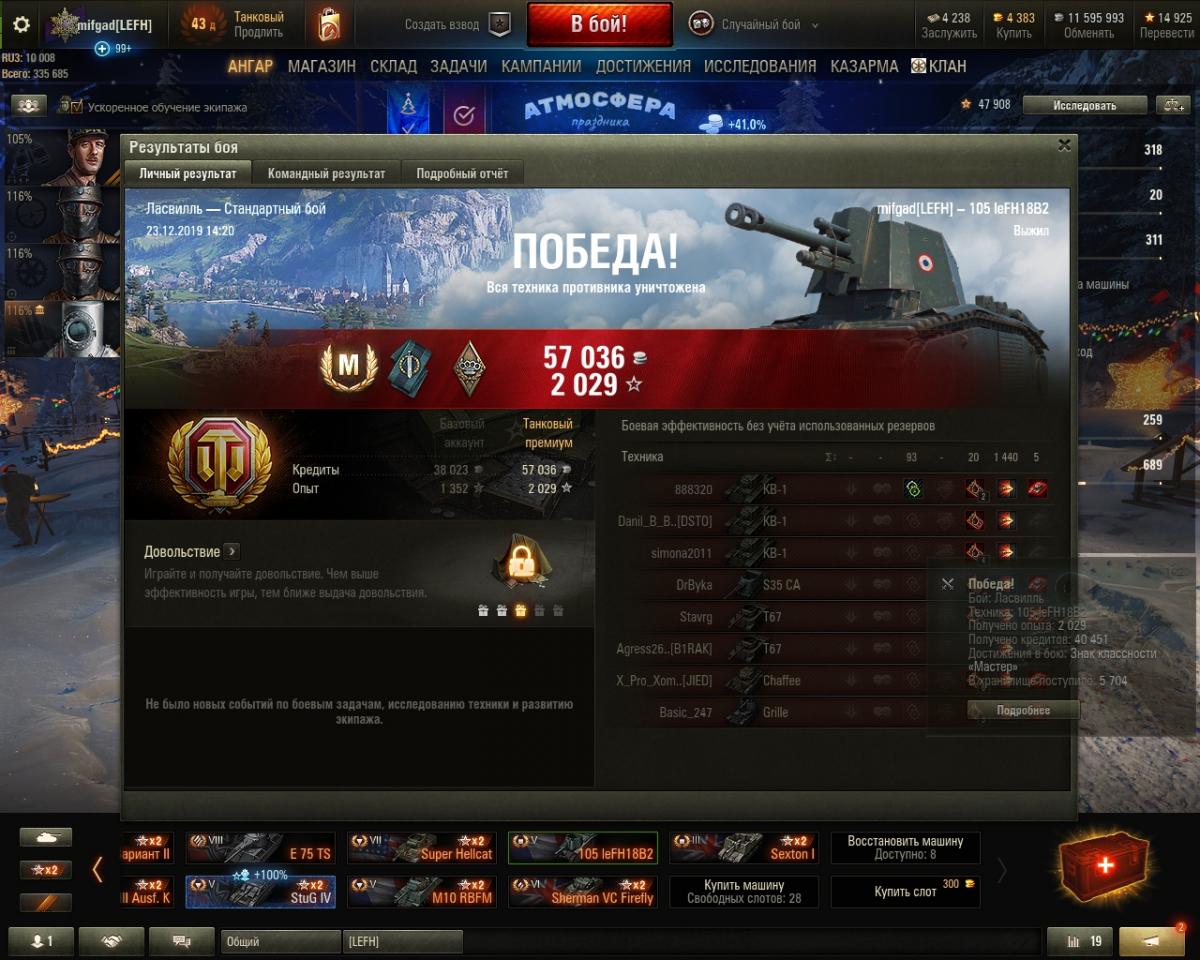This screenshot has width=1200, height=960.
Task: Open the platoon creation star icon
Action: [x=500, y=25]
